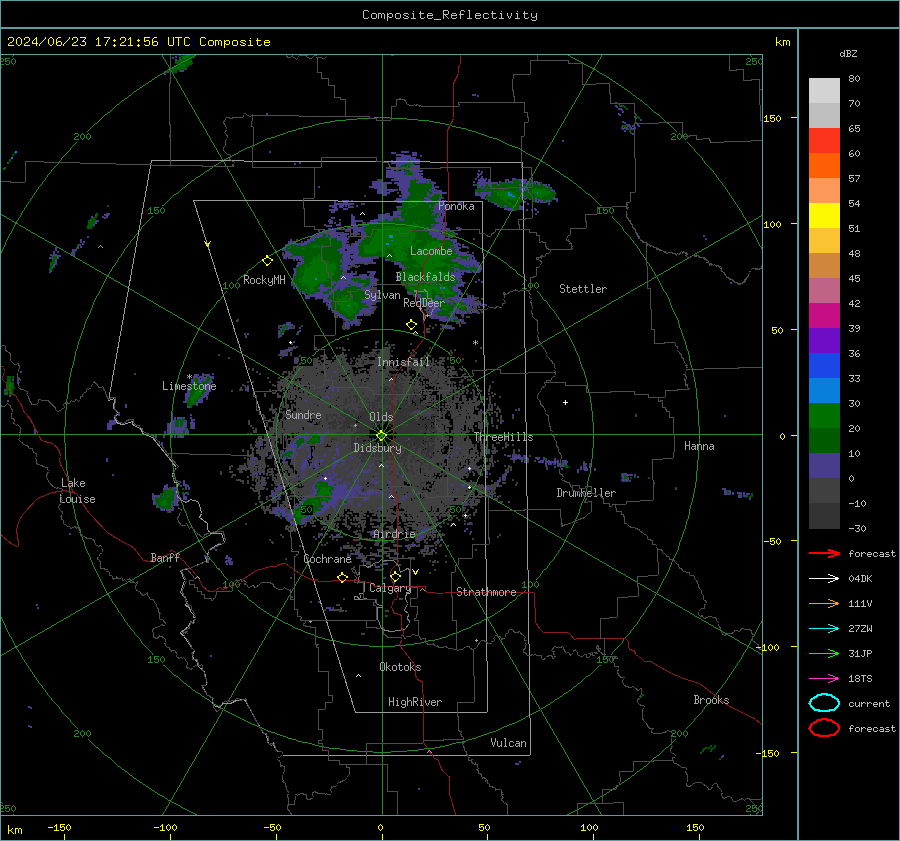Click the yellow radar-center diamond at Didsbury
Viewport: 900px width, 841px height.
tap(382, 436)
